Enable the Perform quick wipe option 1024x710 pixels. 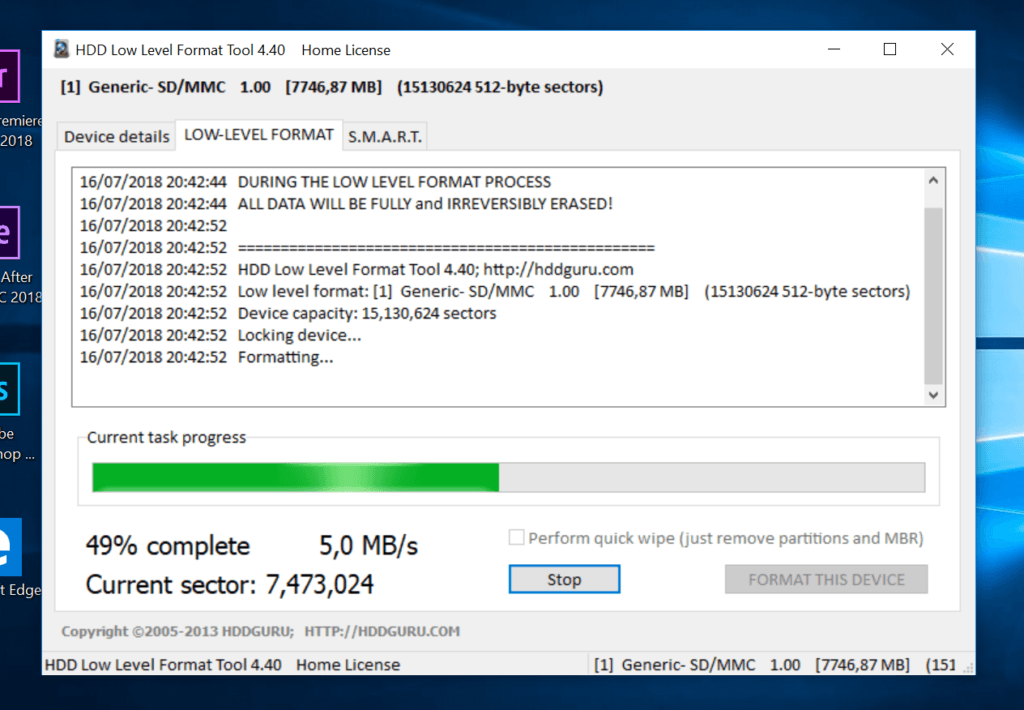pos(516,537)
